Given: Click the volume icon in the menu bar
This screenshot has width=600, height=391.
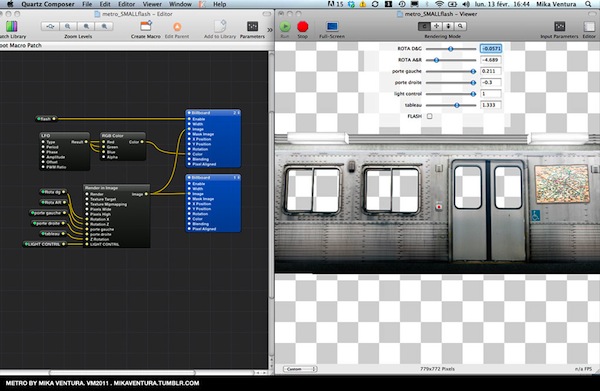Looking at the screenshot, I should click(466, 4).
